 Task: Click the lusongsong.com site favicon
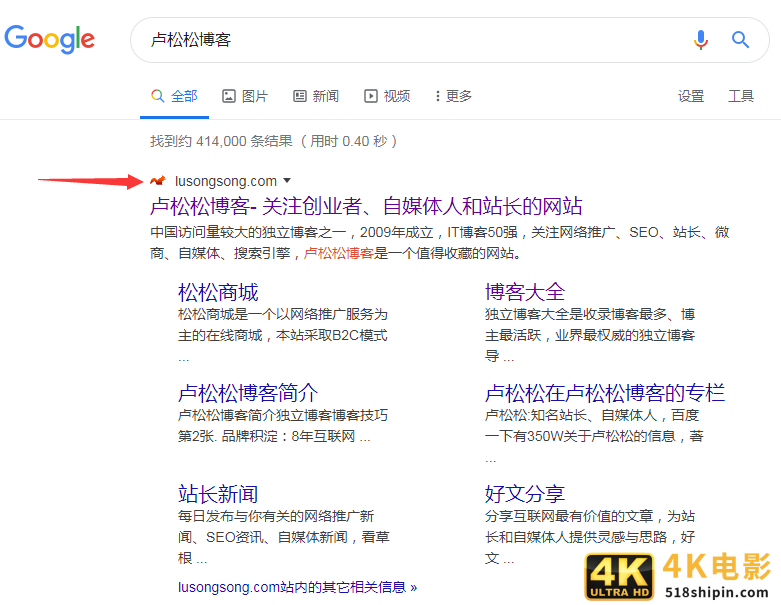(x=158, y=181)
